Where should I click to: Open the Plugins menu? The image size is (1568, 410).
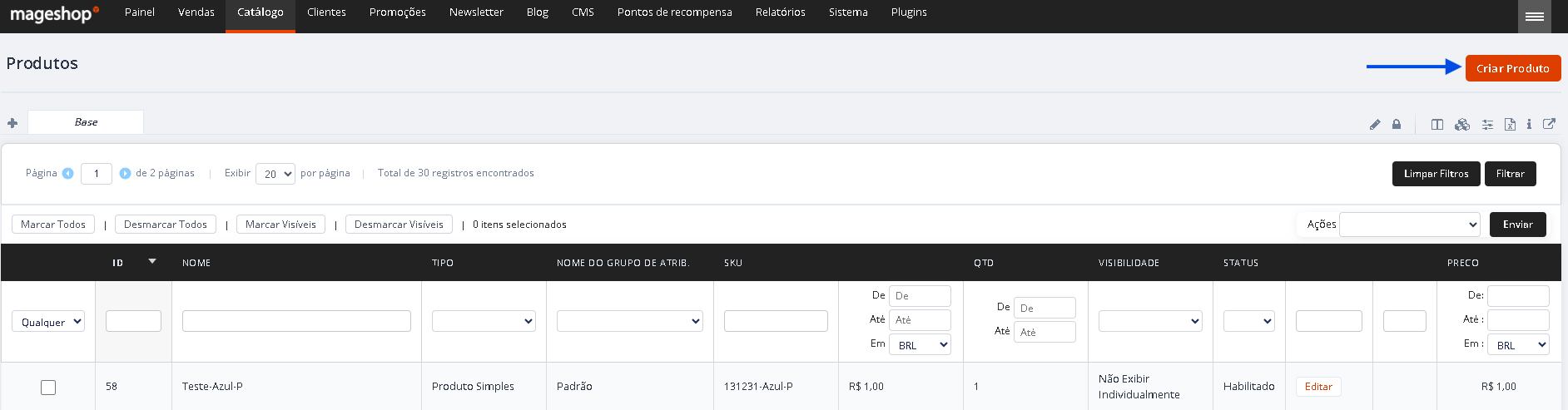[x=909, y=12]
